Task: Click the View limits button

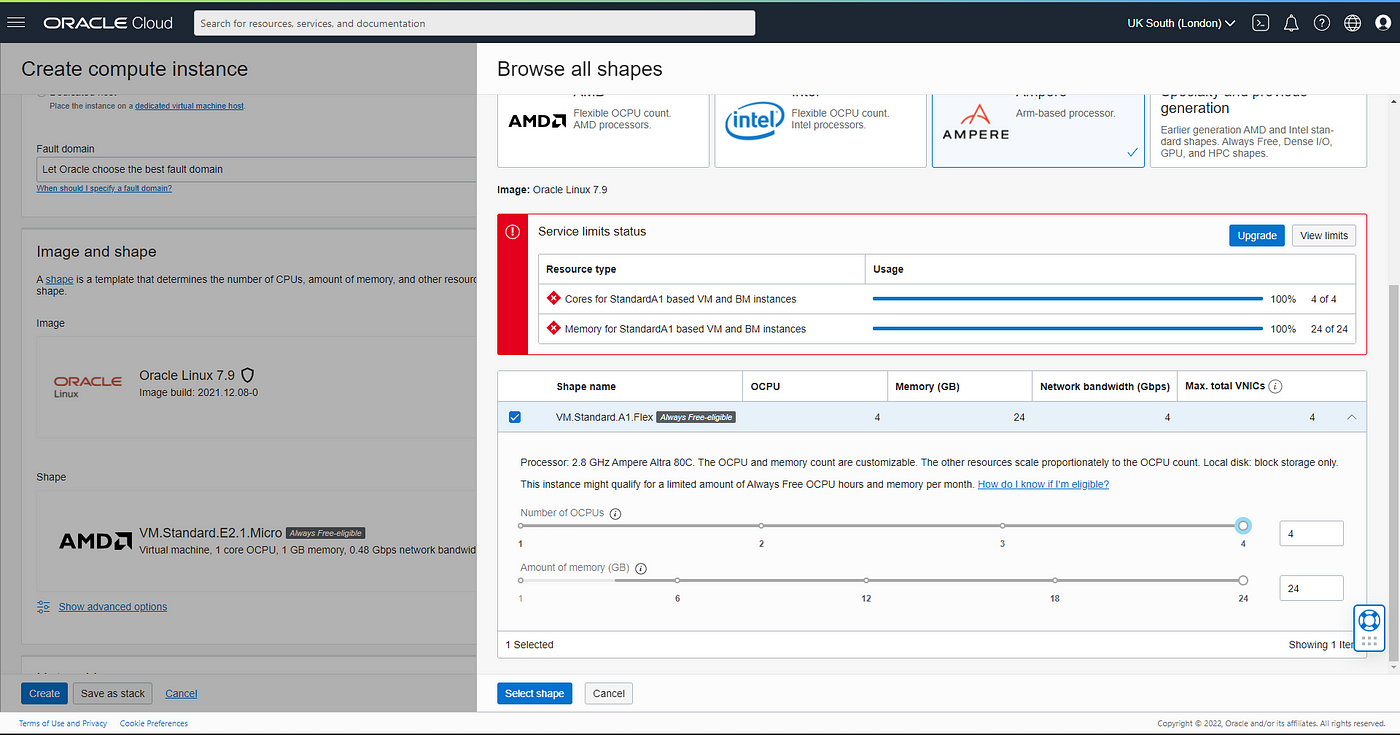Action: (1324, 236)
